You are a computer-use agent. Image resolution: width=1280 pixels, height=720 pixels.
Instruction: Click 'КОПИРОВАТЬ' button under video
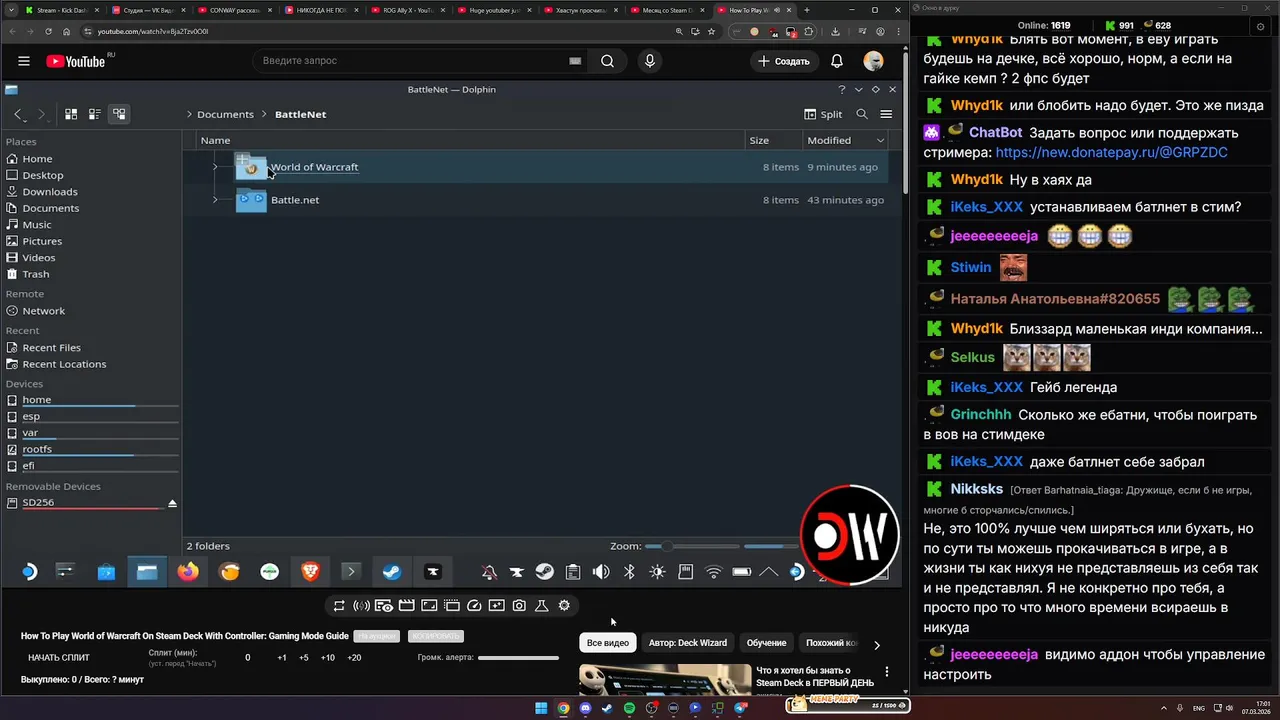pos(435,636)
